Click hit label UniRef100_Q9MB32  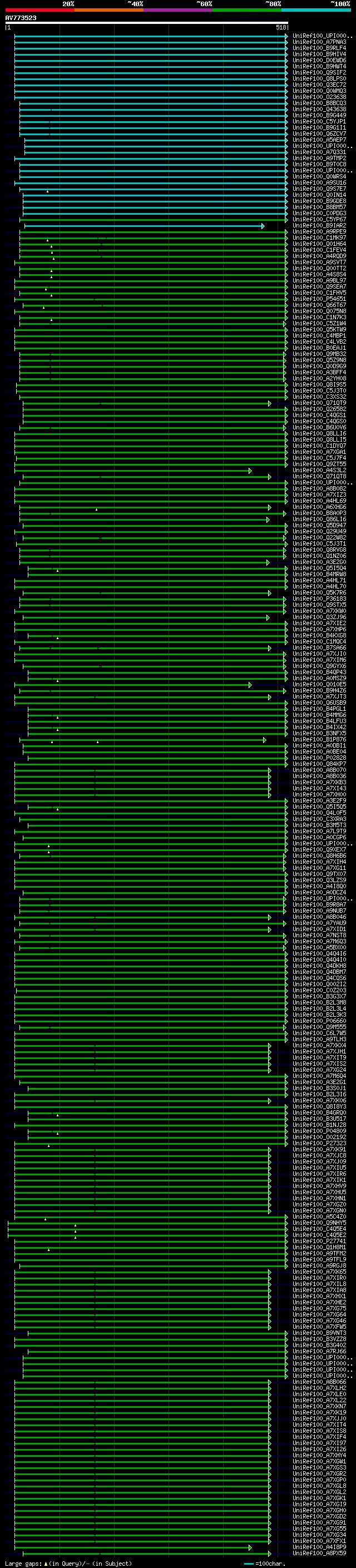pos(319,354)
